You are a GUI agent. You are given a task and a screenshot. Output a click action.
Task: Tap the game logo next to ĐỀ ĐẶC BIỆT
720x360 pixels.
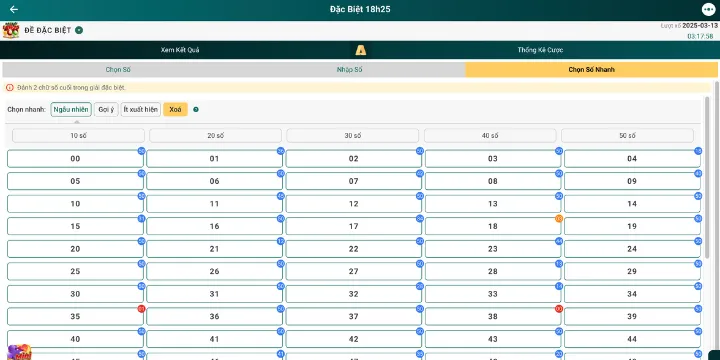[x=11, y=30]
